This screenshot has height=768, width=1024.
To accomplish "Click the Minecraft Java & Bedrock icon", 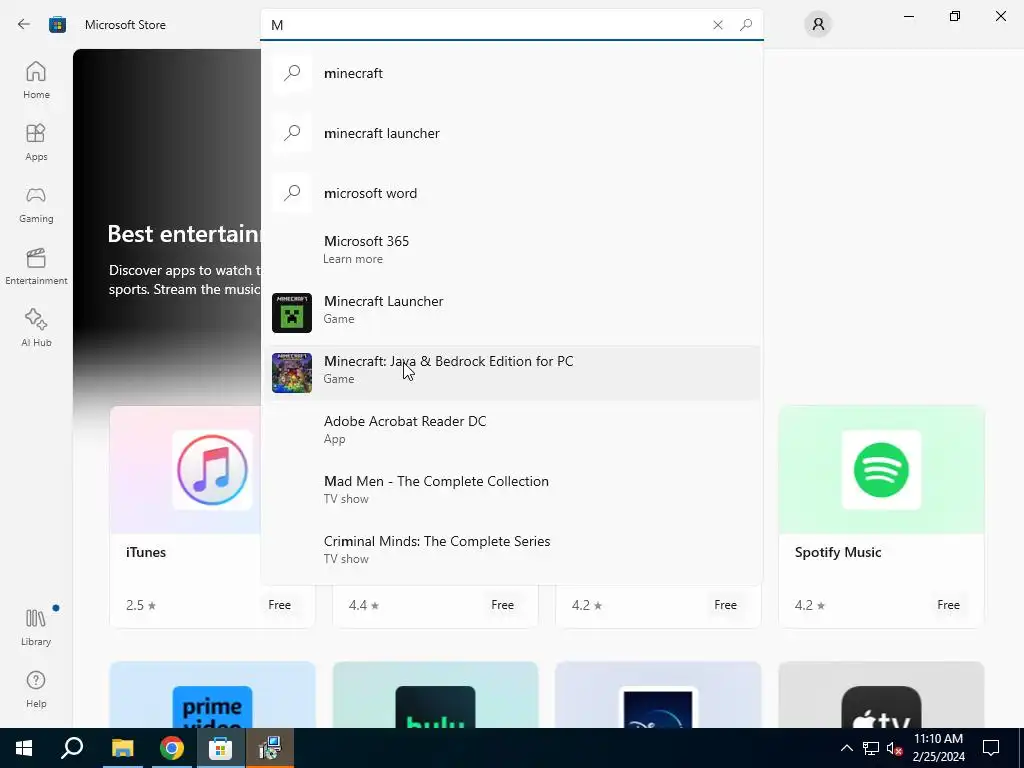I will (292, 373).
